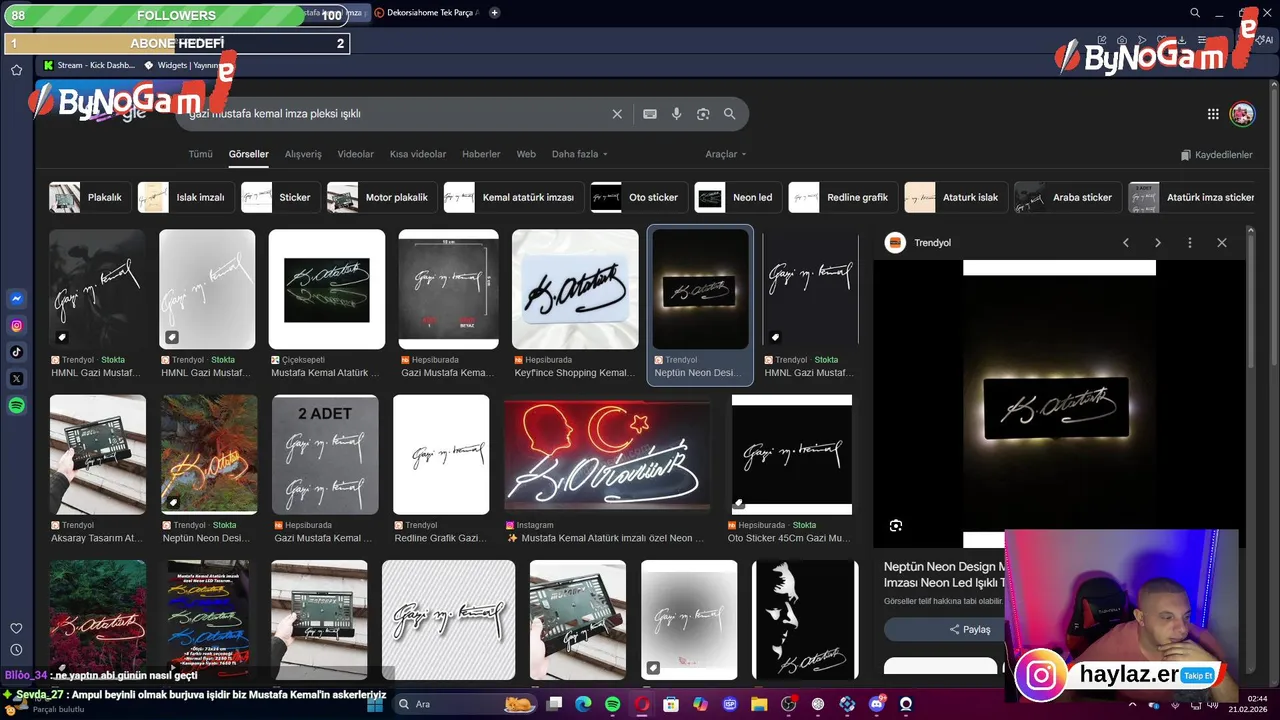Viewport: 1280px width, 720px height.
Task: Search tabs with top magnifier icon
Action: click(1195, 13)
